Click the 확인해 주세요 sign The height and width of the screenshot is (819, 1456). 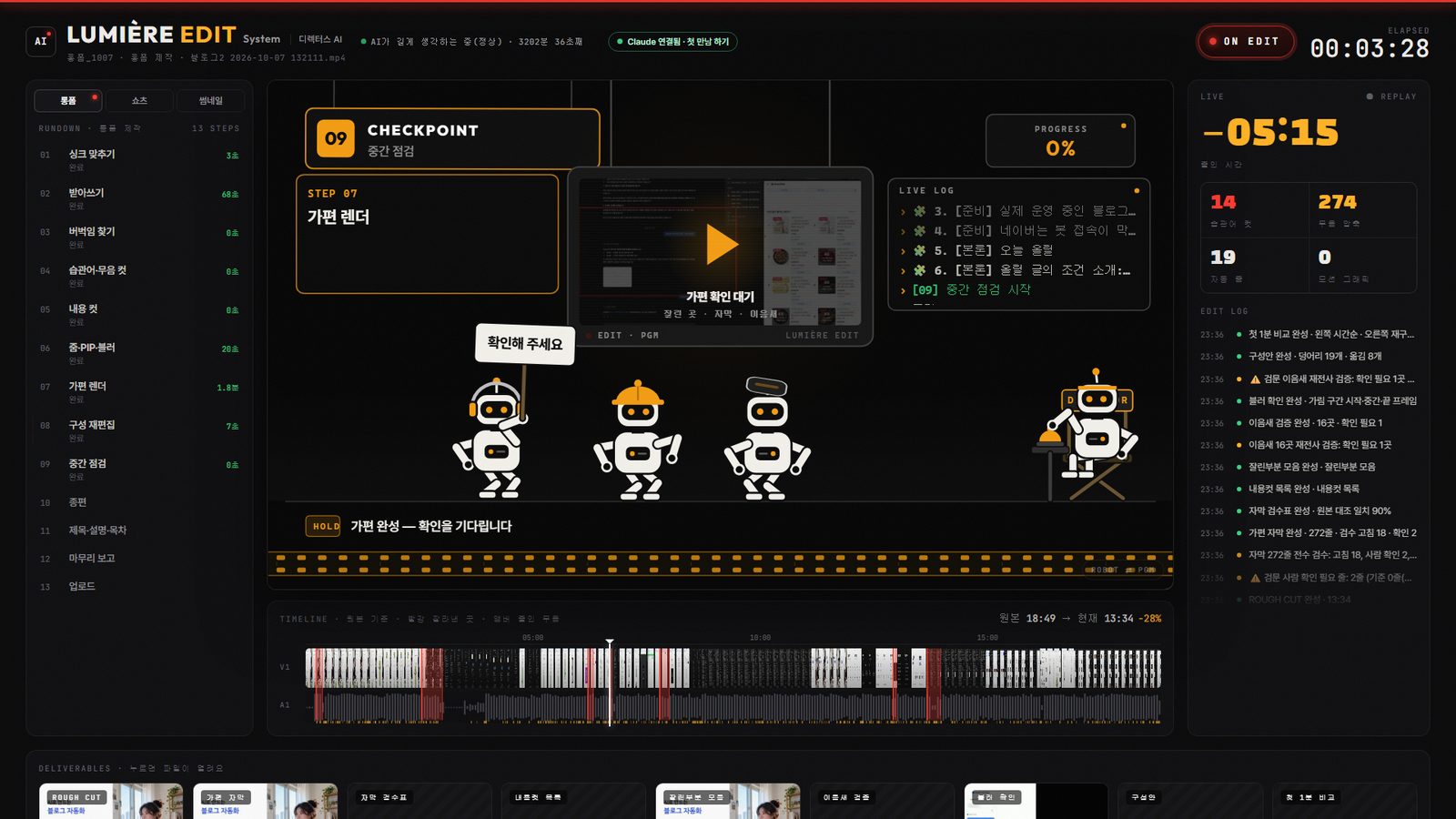(525, 344)
